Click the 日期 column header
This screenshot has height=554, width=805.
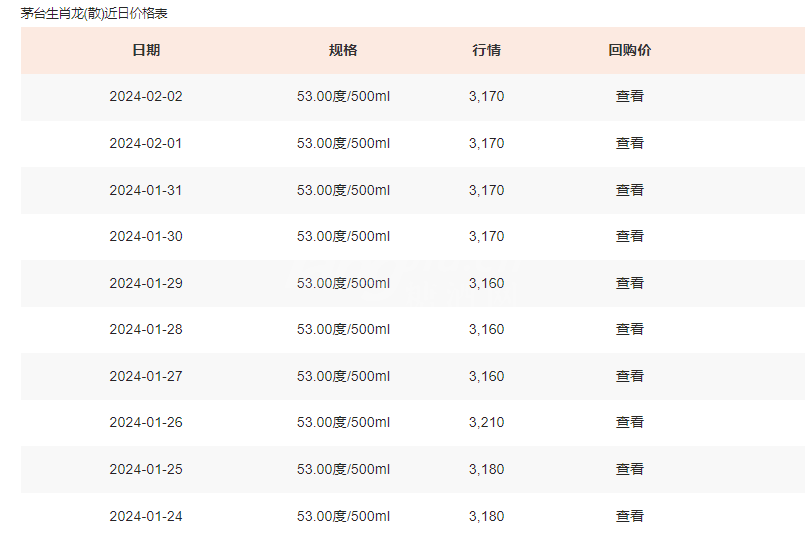146,50
